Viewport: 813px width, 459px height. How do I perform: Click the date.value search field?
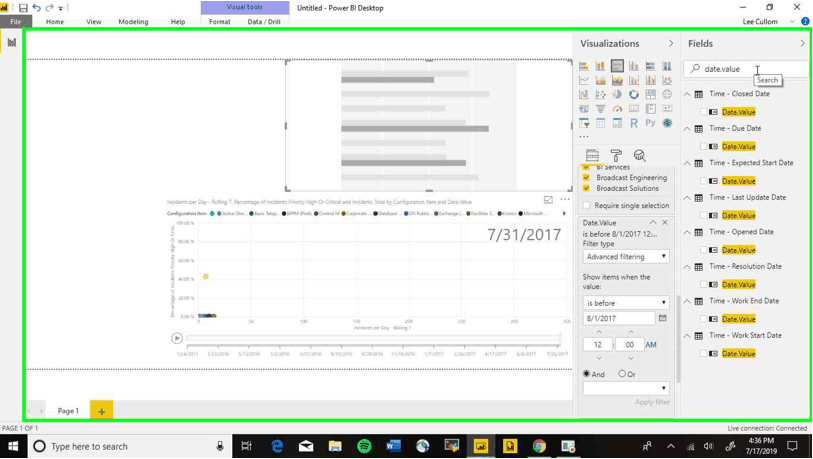[747, 68]
